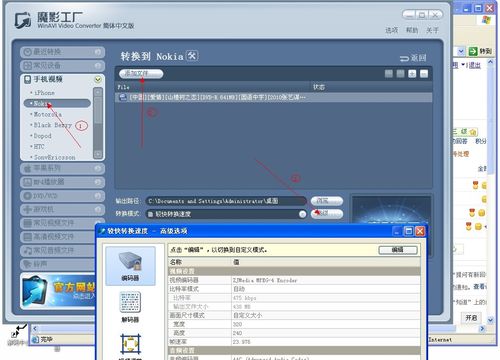Collapse the 手机视频 category check toggle
The image size is (500, 360).
pyautogui.click(x=98, y=79)
